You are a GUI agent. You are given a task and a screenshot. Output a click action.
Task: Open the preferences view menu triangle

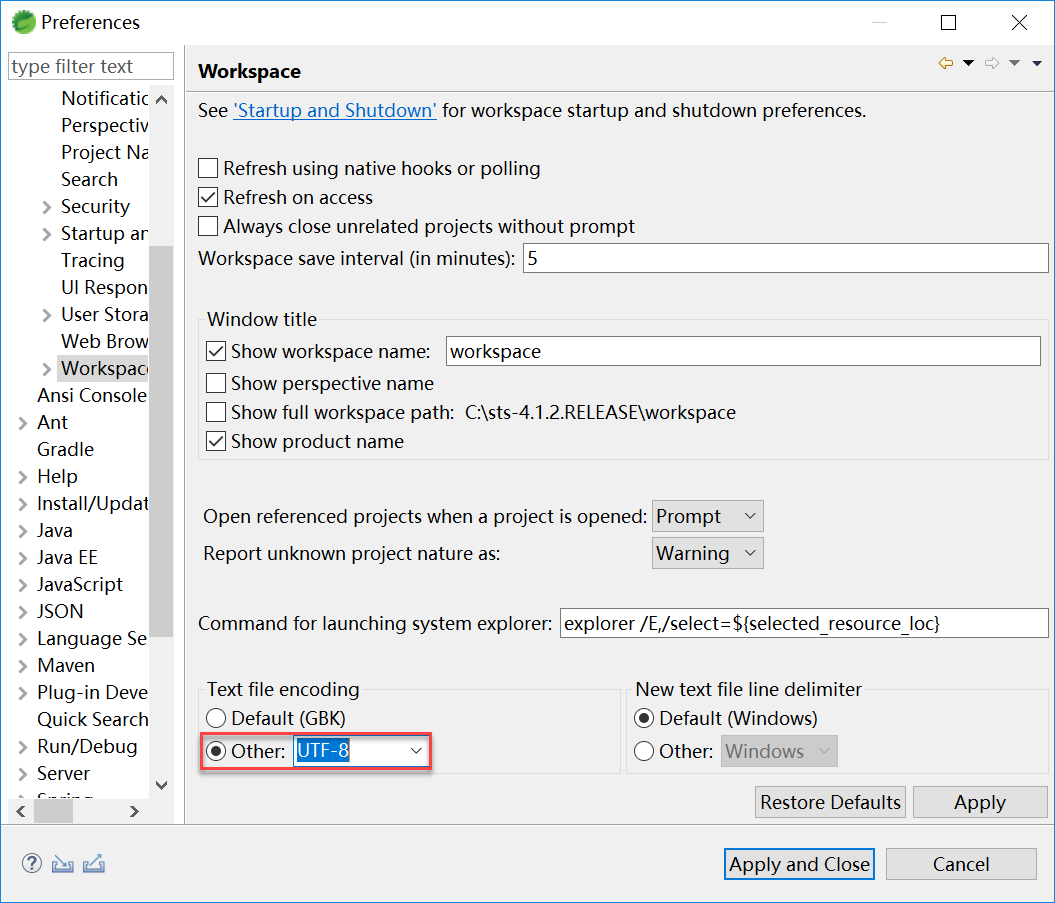1036,64
